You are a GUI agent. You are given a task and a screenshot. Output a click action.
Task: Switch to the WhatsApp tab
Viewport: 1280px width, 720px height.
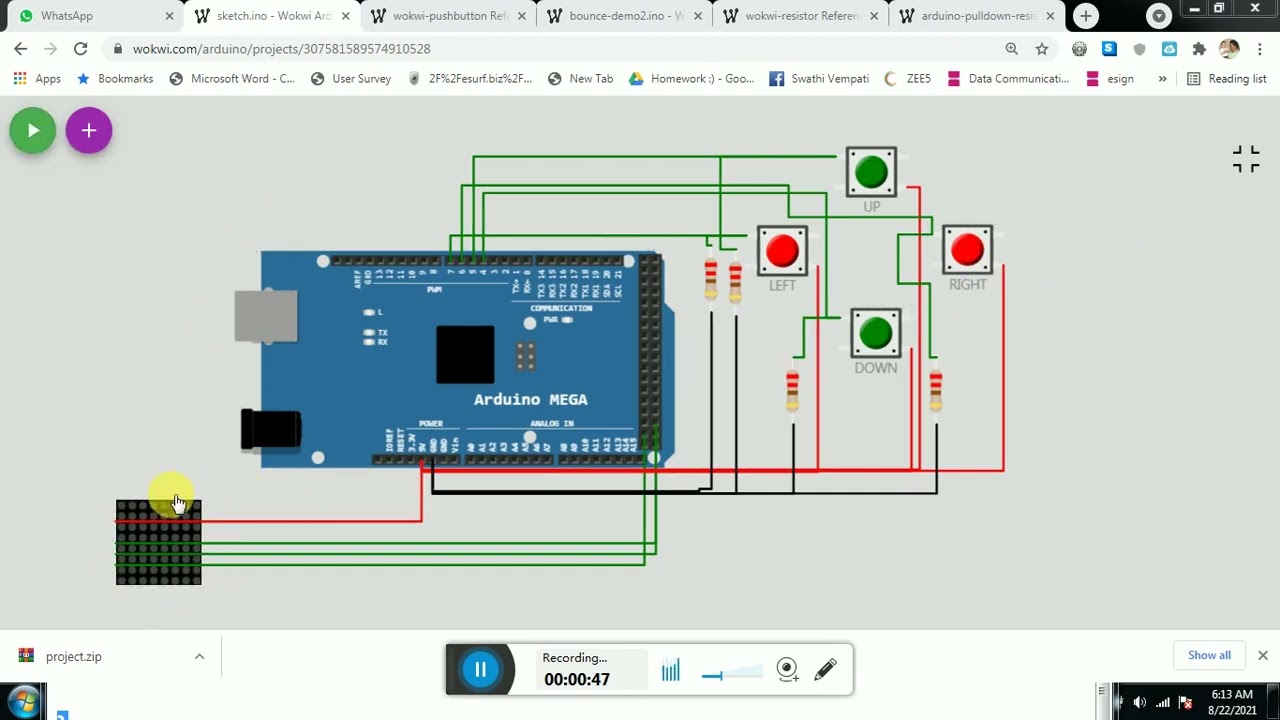click(92, 16)
